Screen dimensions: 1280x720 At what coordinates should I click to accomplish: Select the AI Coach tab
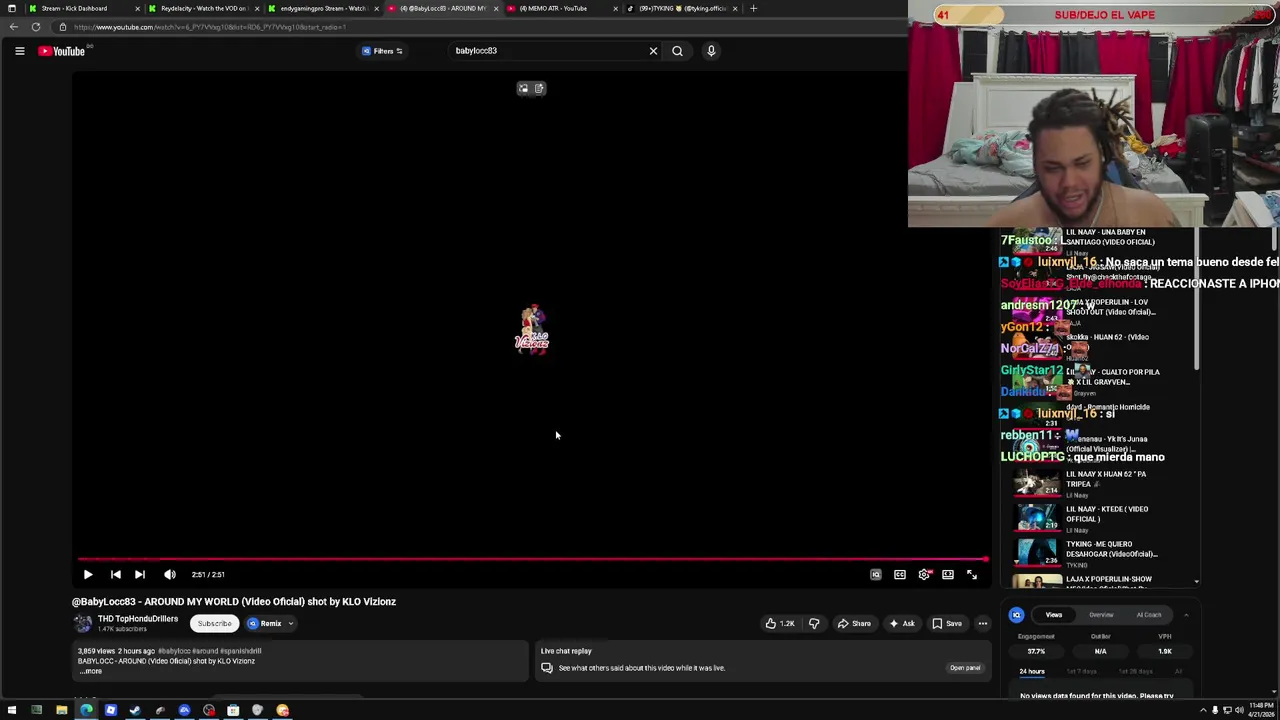coord(1149,615)
